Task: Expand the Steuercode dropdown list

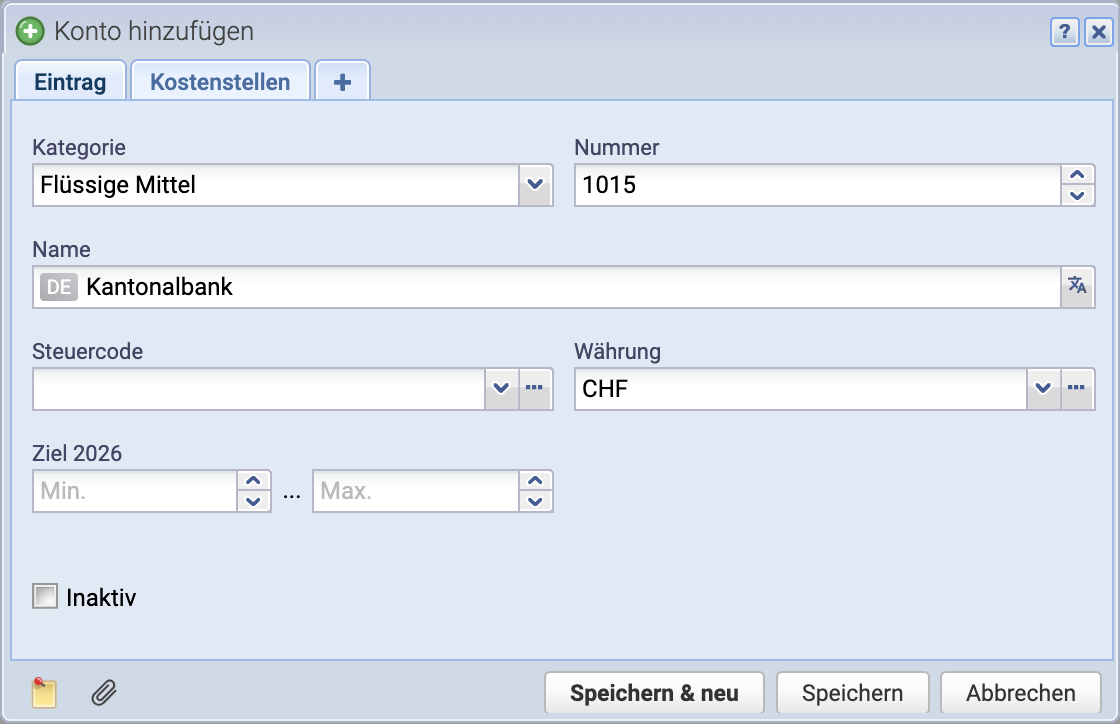Action: (501, 389)
